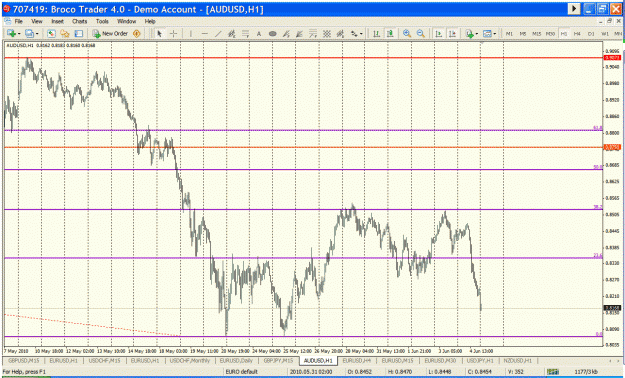Open the Charts menu

[79, 21]
